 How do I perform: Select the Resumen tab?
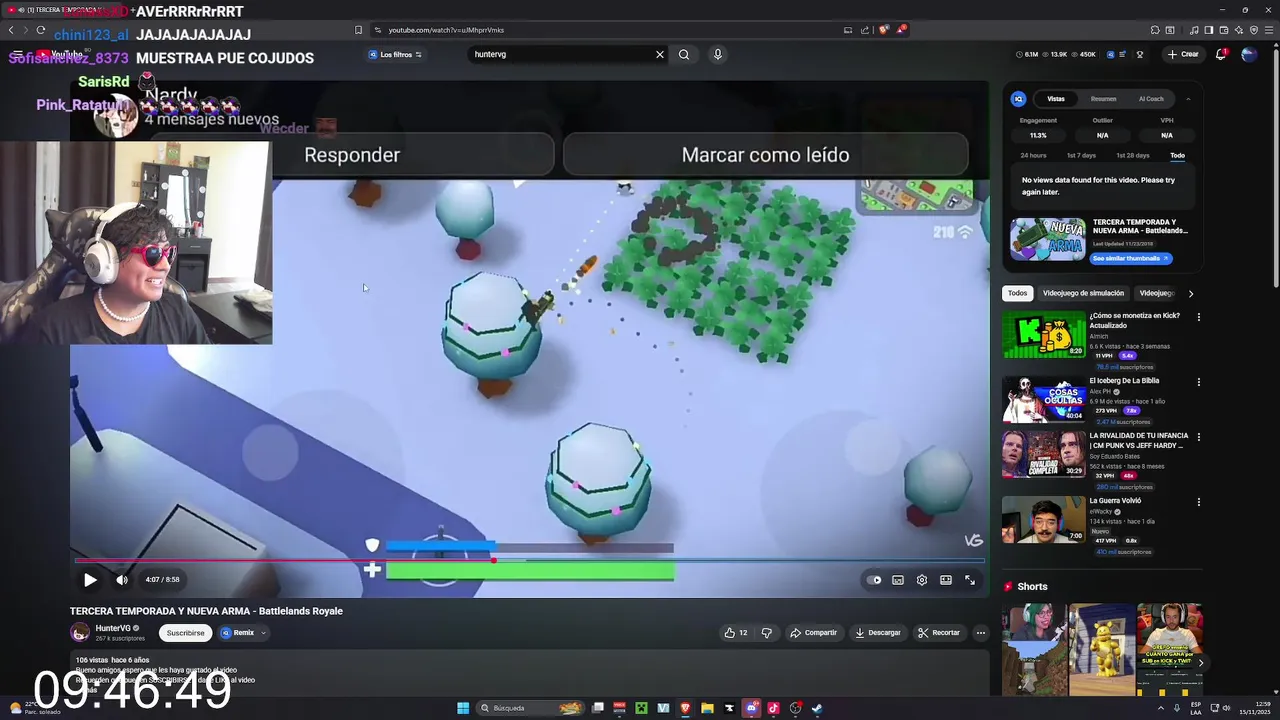click(1104, 99)
